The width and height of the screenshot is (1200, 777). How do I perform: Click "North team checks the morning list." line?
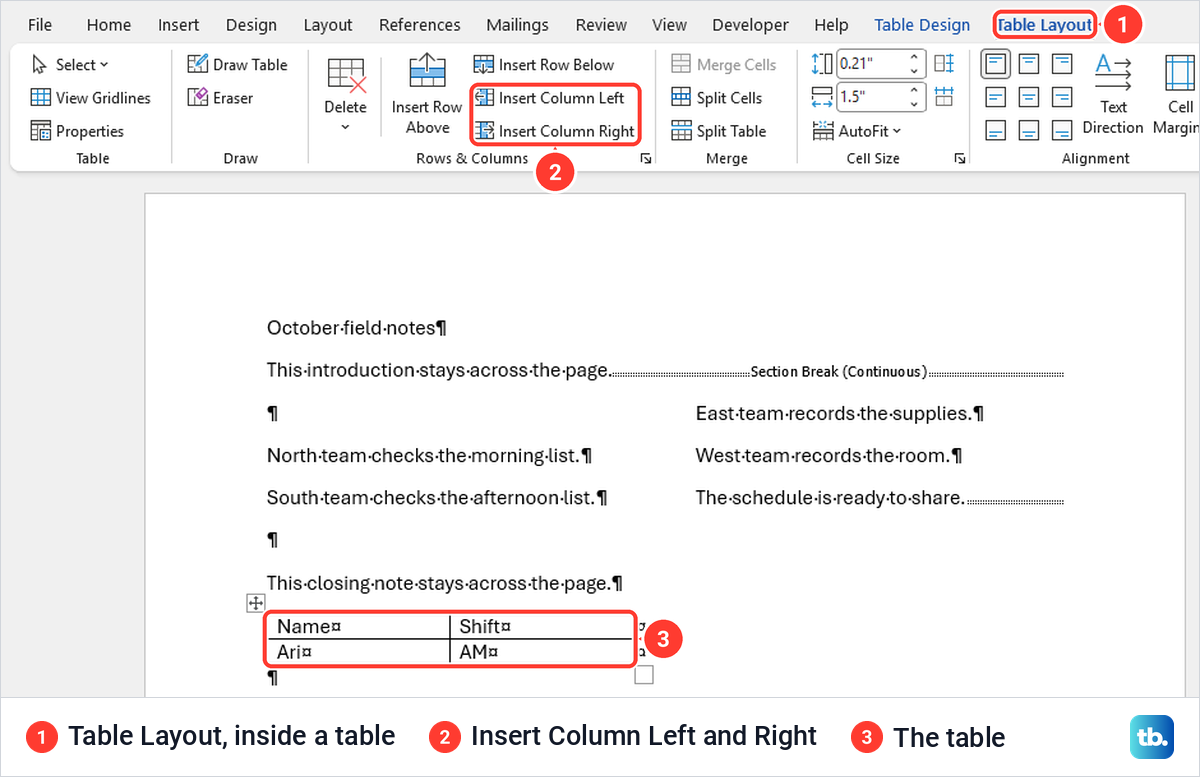click(x=429, y=456)
